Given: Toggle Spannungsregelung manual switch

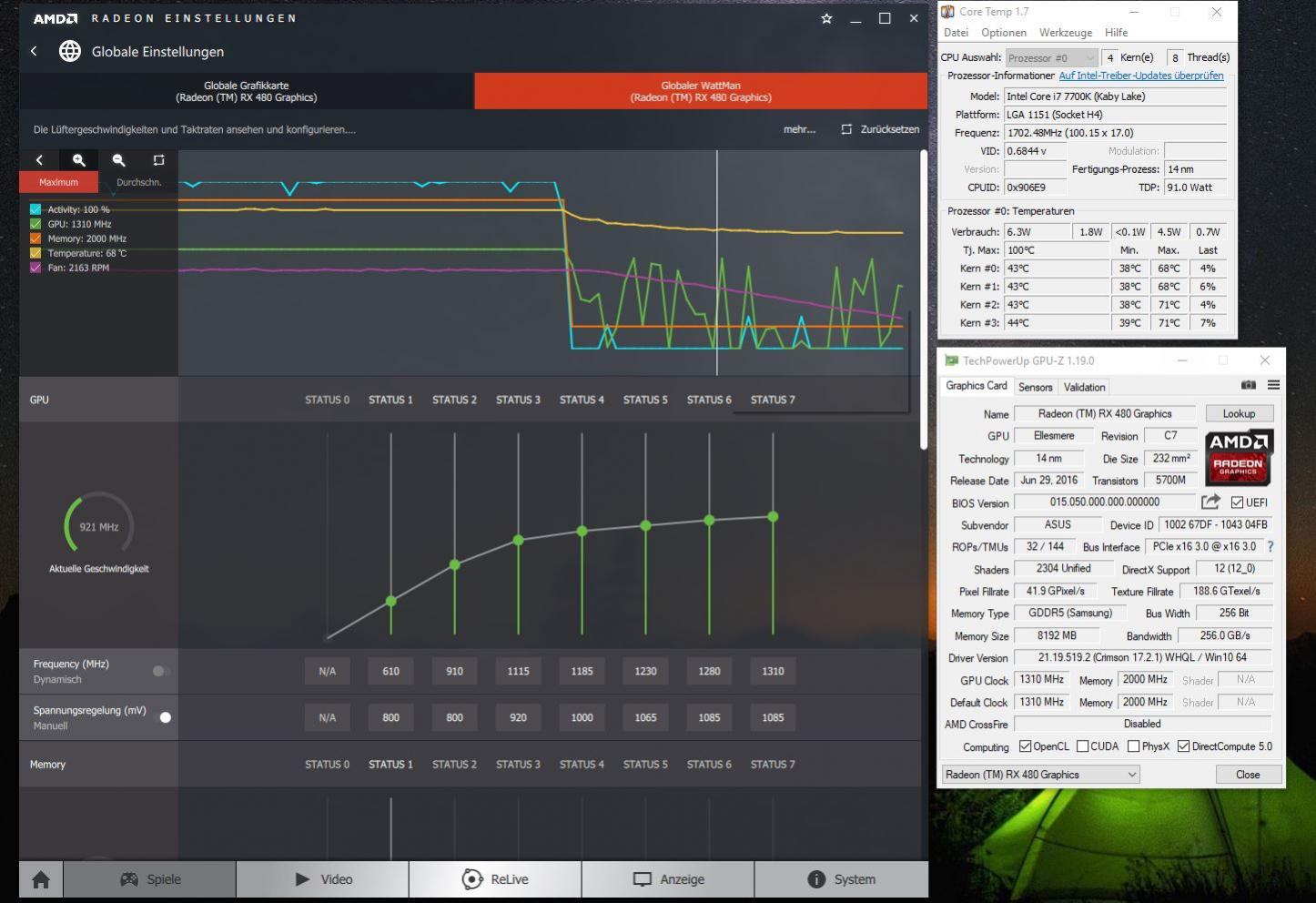Looking at the screenshot, I should coord(162,717).
